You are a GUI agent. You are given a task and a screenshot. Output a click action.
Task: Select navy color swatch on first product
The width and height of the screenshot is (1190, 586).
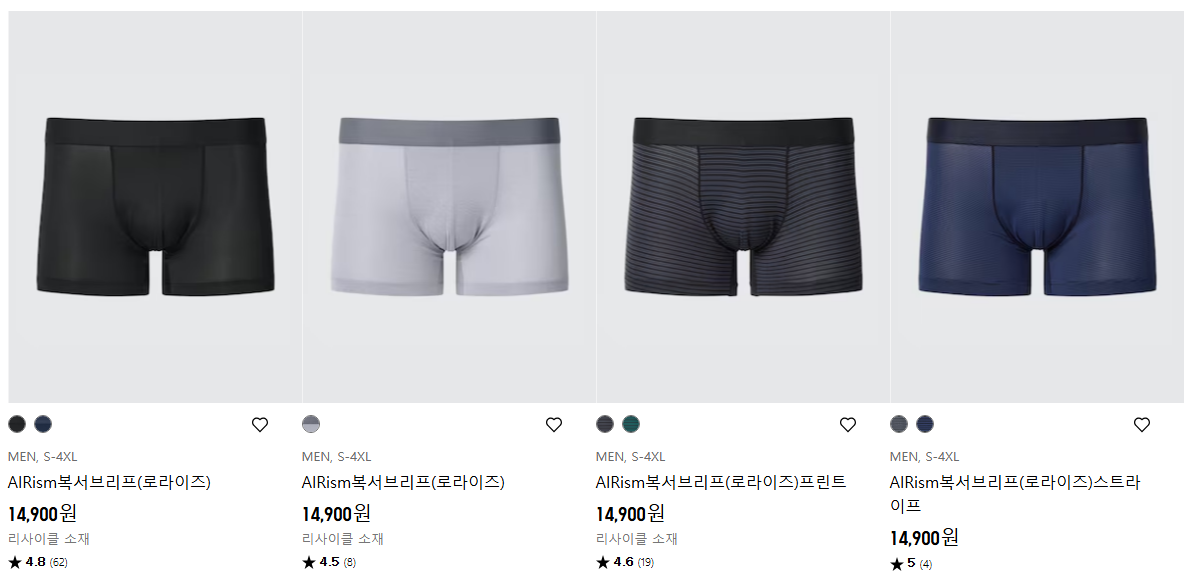click(x=42, y=424)
